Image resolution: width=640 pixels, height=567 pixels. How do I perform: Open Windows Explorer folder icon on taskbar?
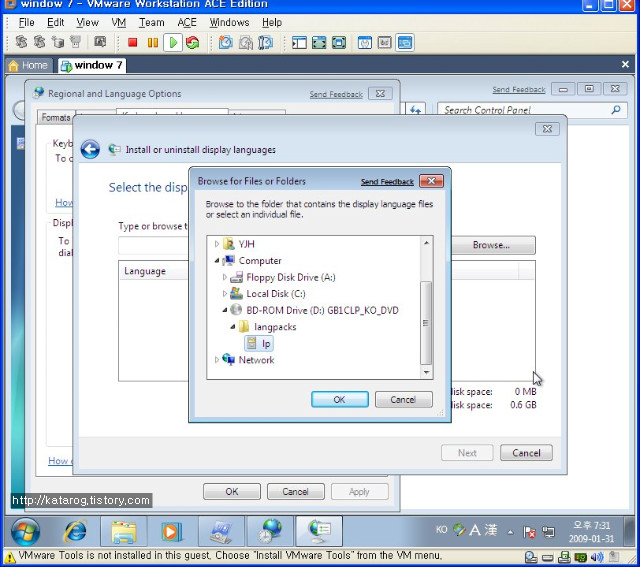click(124, 531)
